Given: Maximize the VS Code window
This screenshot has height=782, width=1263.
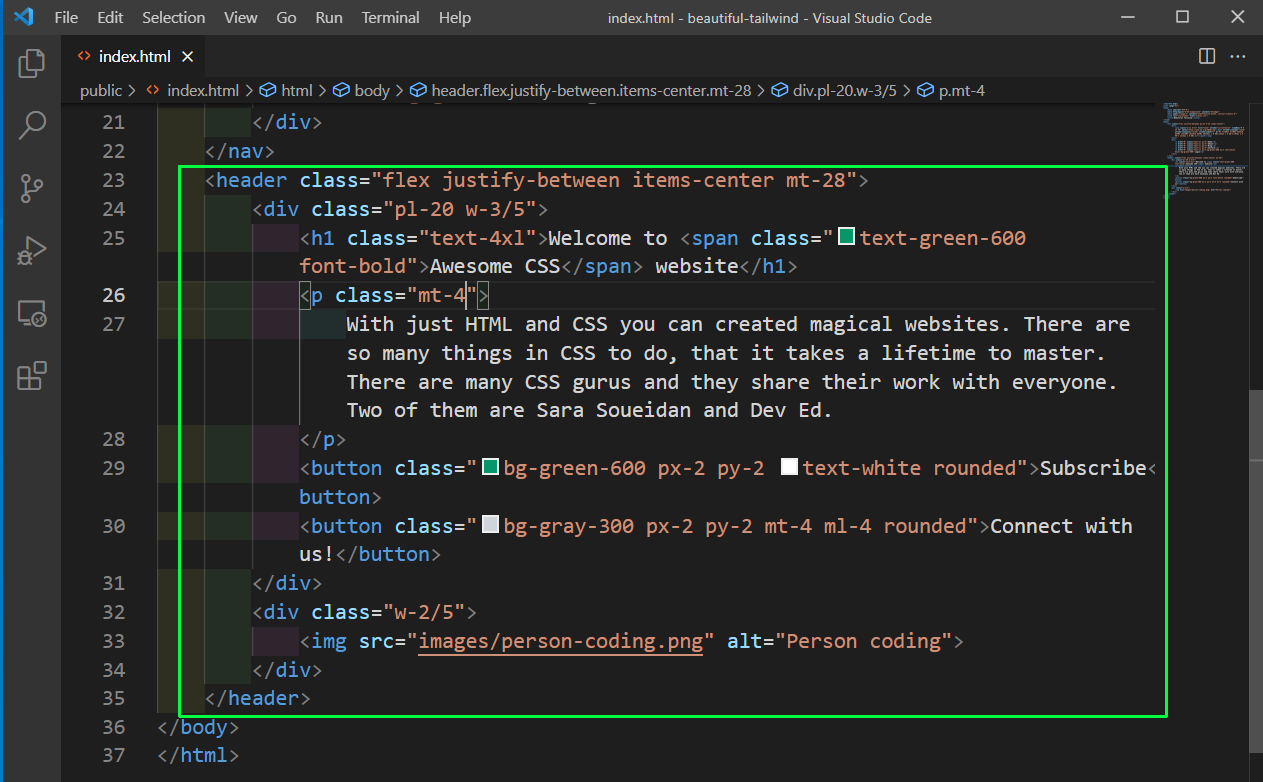Looking at the screenshot, I should click(1183, 17).
